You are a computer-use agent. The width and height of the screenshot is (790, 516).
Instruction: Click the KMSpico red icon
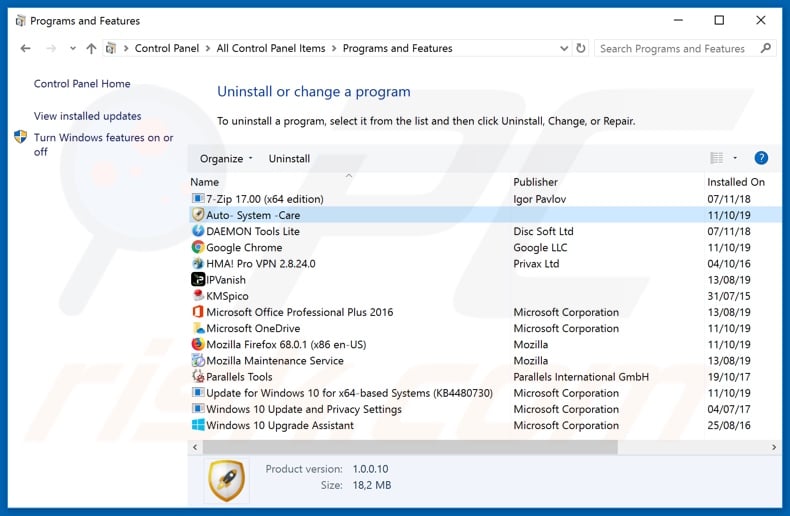click(198, 295)
